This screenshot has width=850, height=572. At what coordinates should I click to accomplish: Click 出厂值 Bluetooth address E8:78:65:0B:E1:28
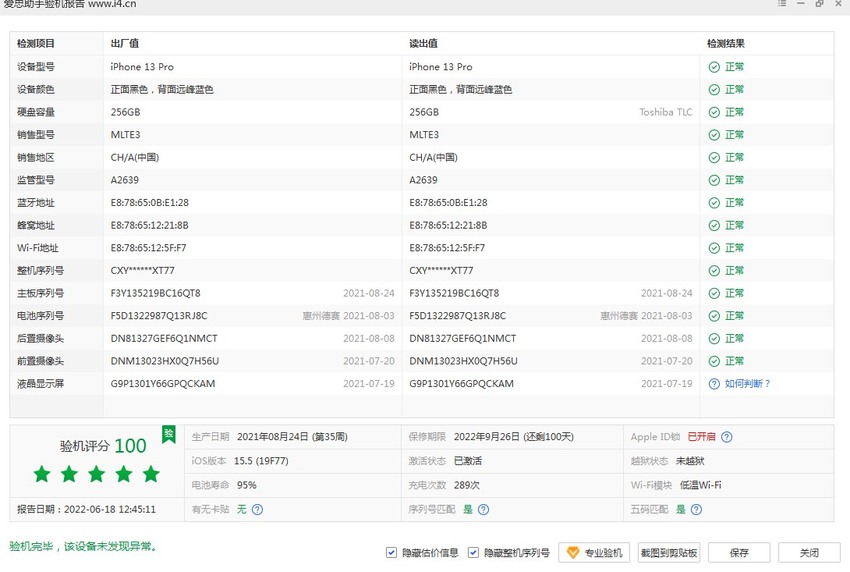coord(150,203)
